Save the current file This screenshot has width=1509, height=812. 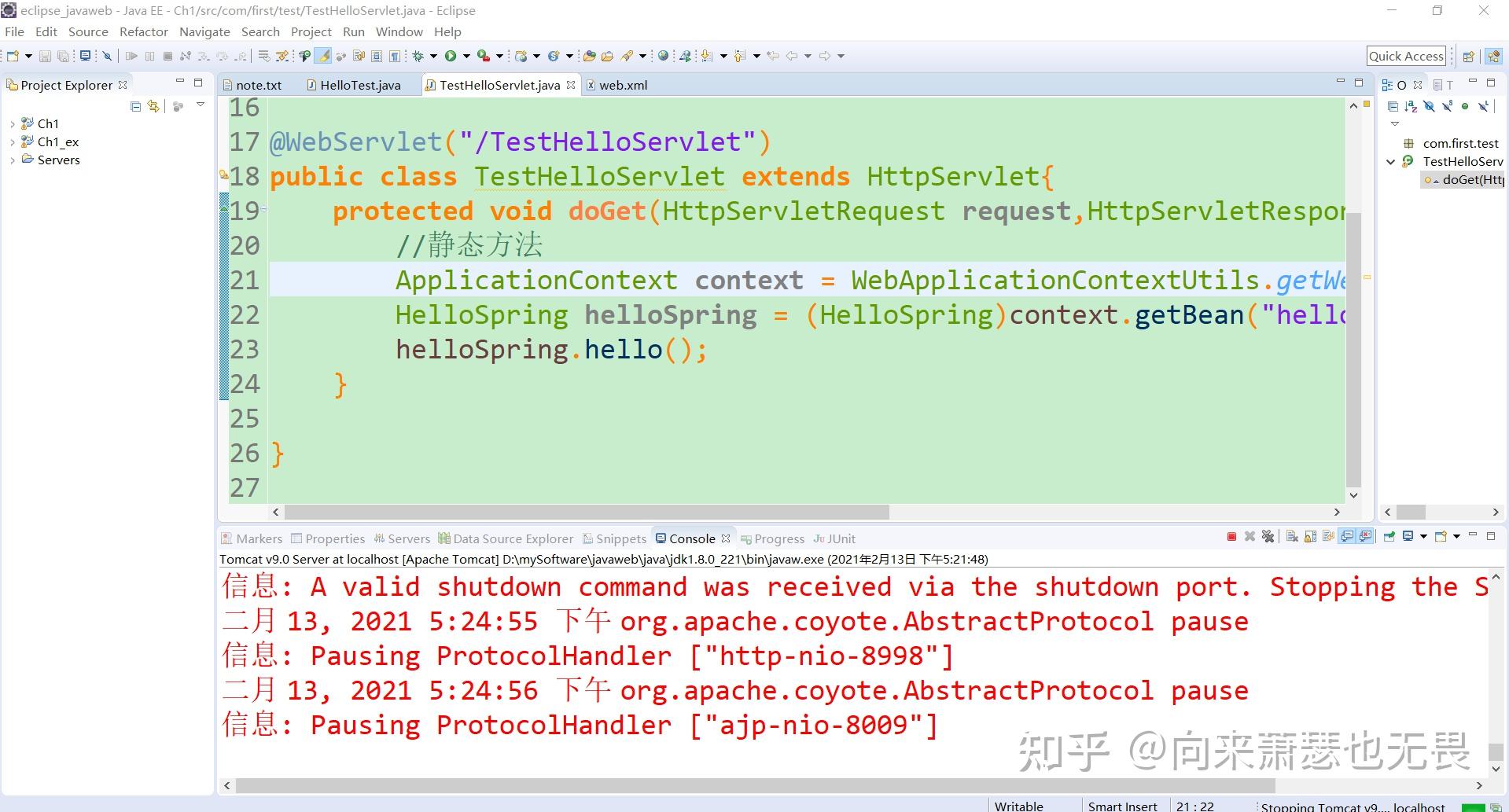point(45,56)
